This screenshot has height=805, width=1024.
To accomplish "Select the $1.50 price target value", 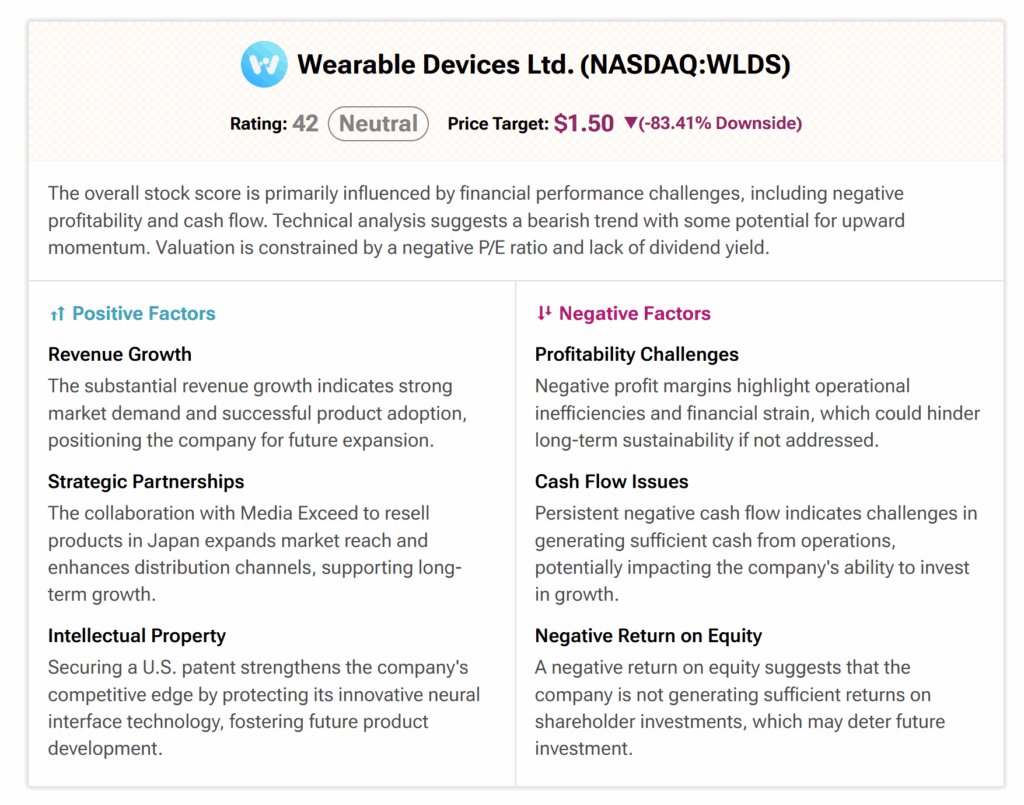I will tap(584, 124).
